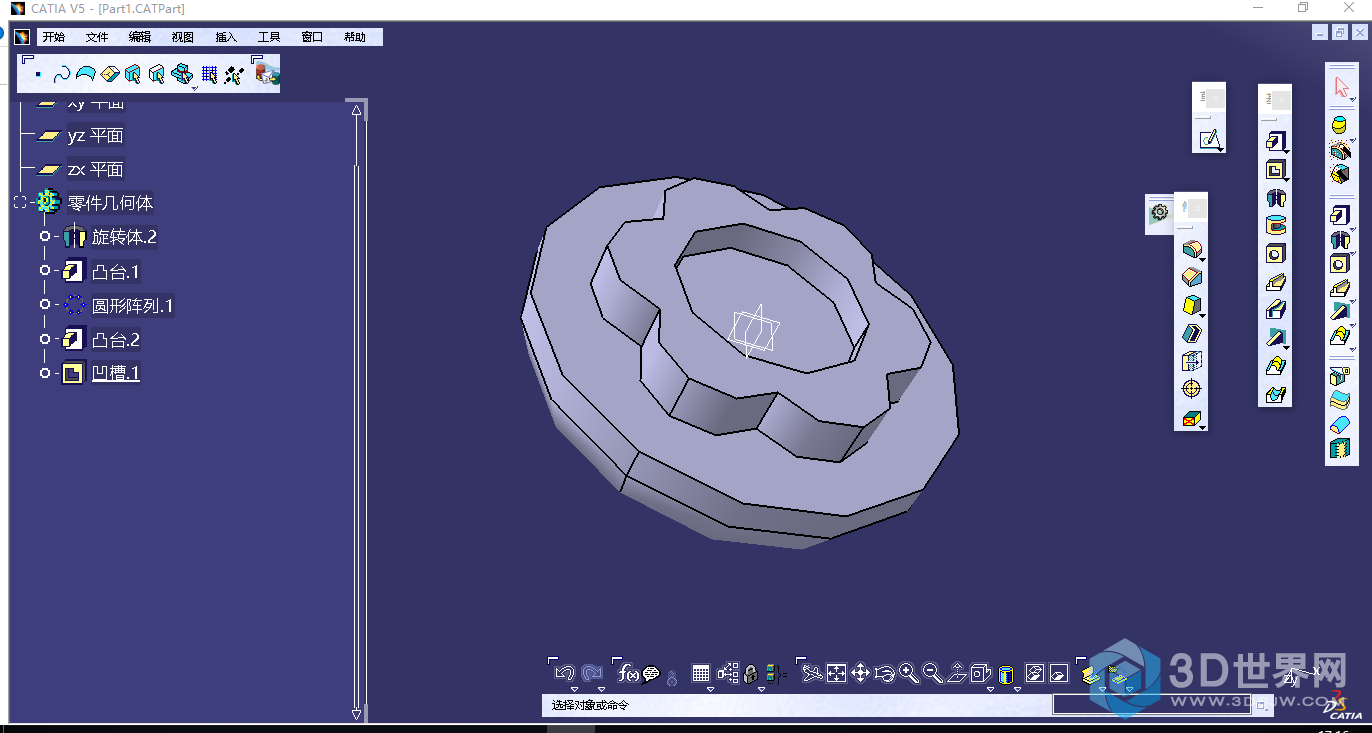
Task: Select the Slot tool
Action: 1275,310
